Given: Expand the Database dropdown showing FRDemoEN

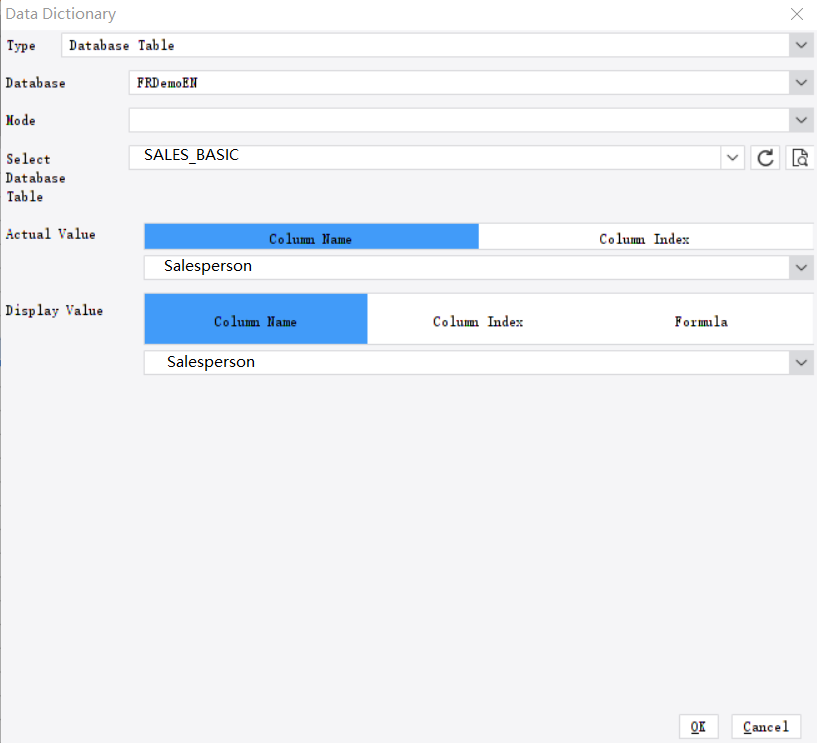Looking at the screenshot, I should click(x=800, y=82).
